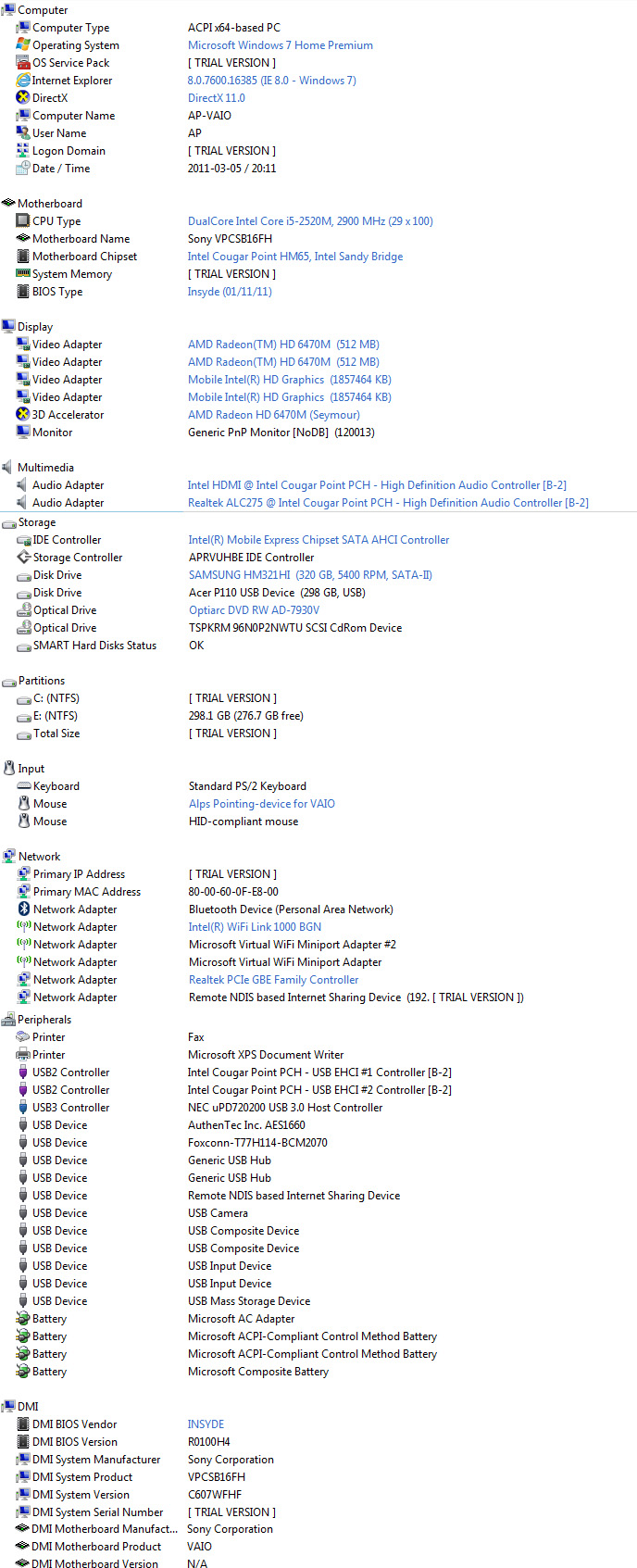Open the INSYDE BIOS vendor link
Image resolution: width=637 pixels, height=1568 pixels.
point(206,1424)
